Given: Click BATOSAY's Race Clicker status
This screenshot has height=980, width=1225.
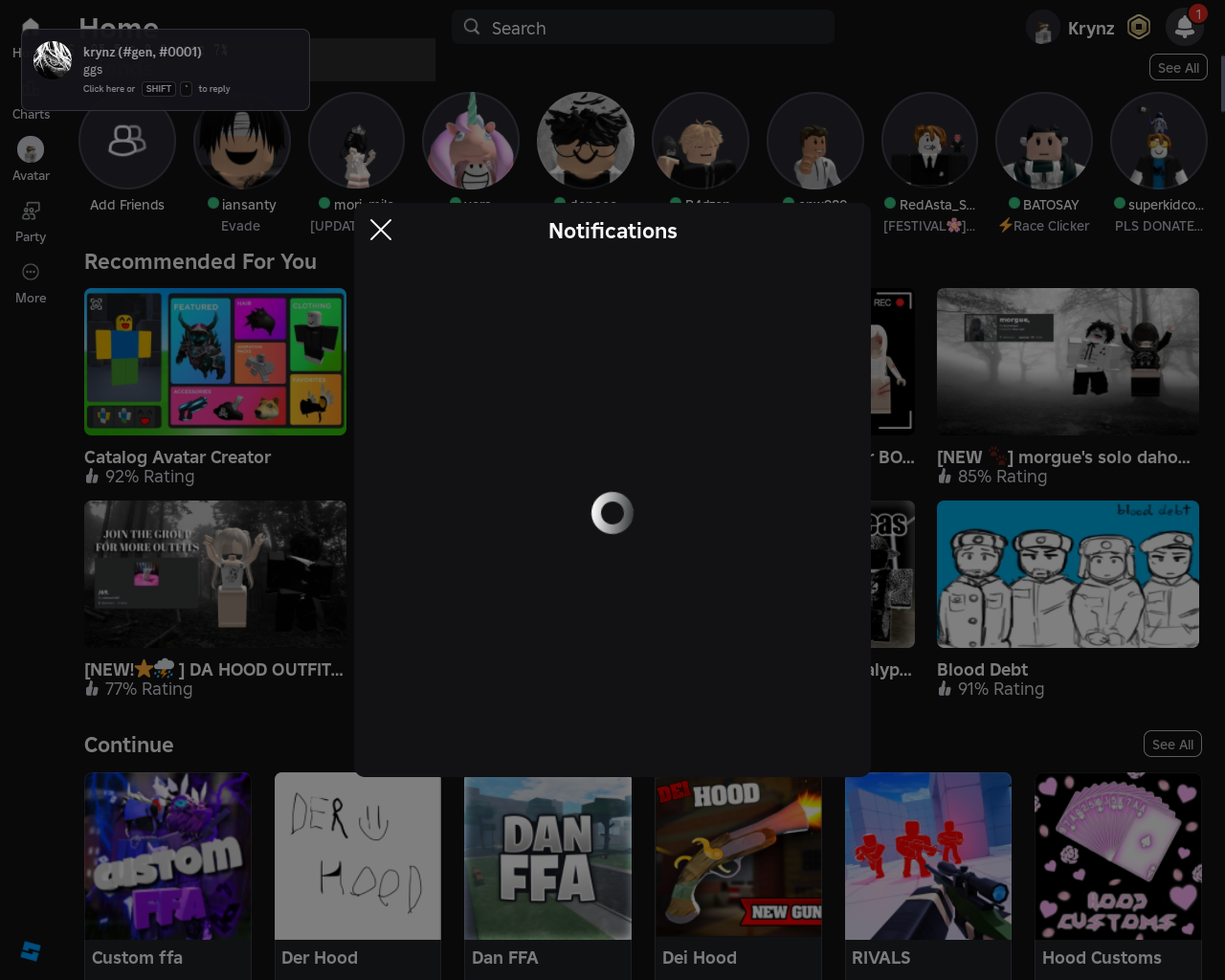Looking at the screenshot, I should pos(1044,226).
